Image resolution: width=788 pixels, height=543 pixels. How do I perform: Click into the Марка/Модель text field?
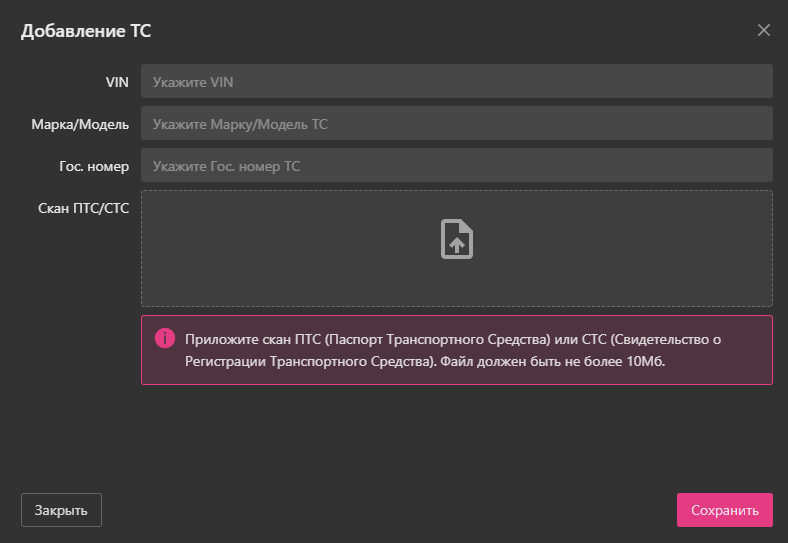(456, 124)
